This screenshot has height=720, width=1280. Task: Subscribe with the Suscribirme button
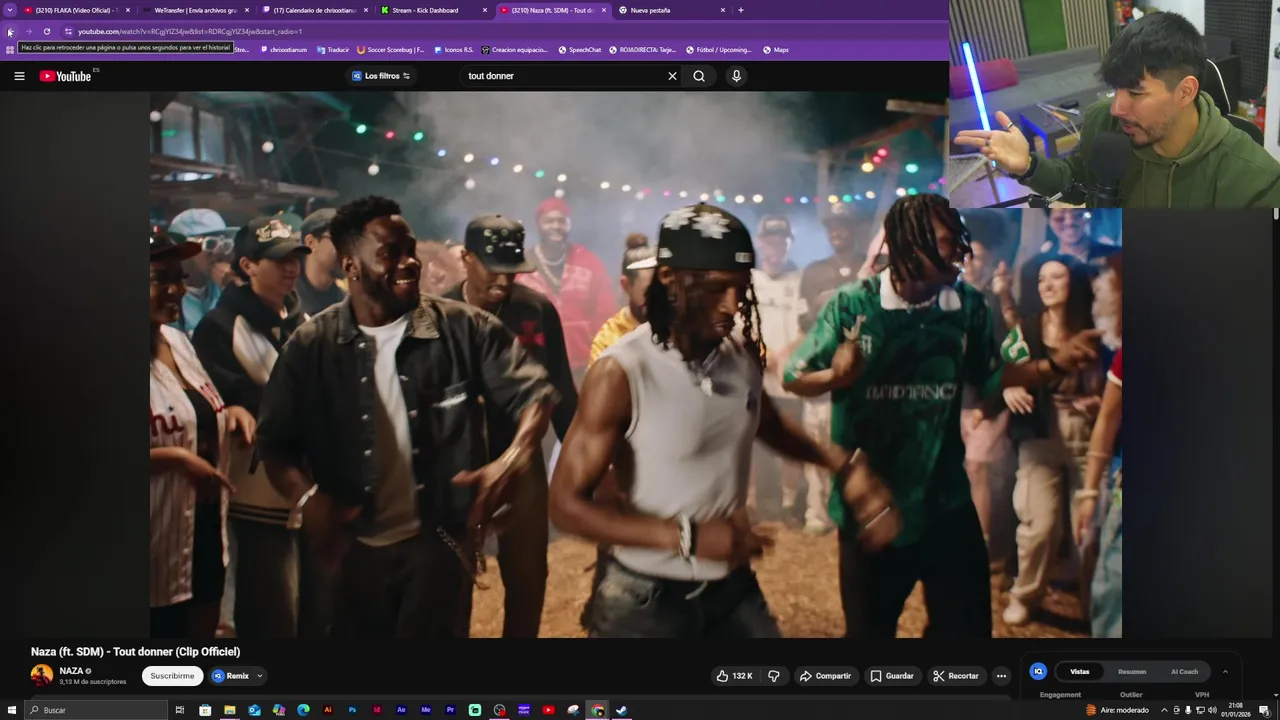(x=172, y=676)
